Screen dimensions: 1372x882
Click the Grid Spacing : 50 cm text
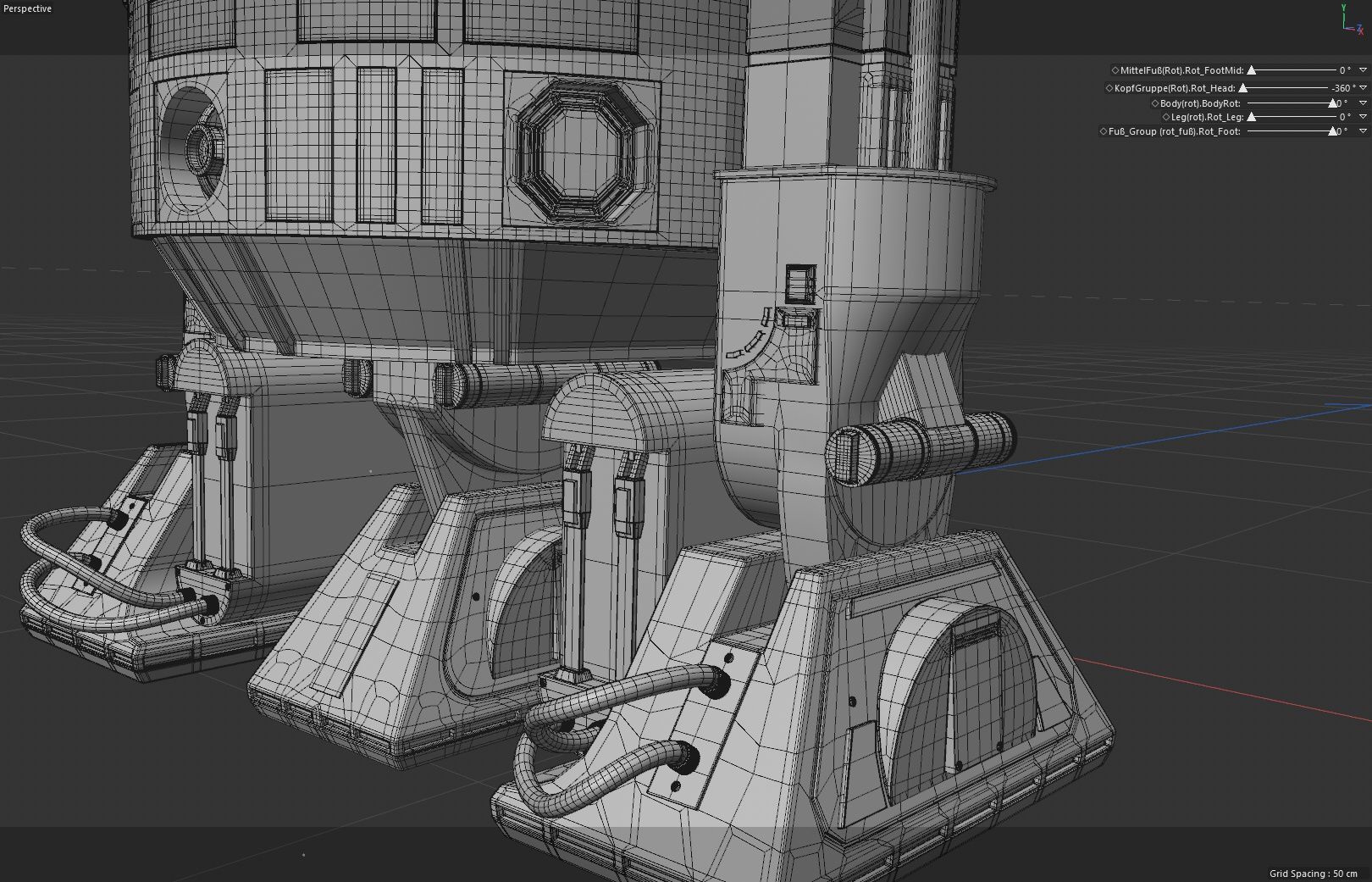pyautogui.click(x=1313, y=874)
